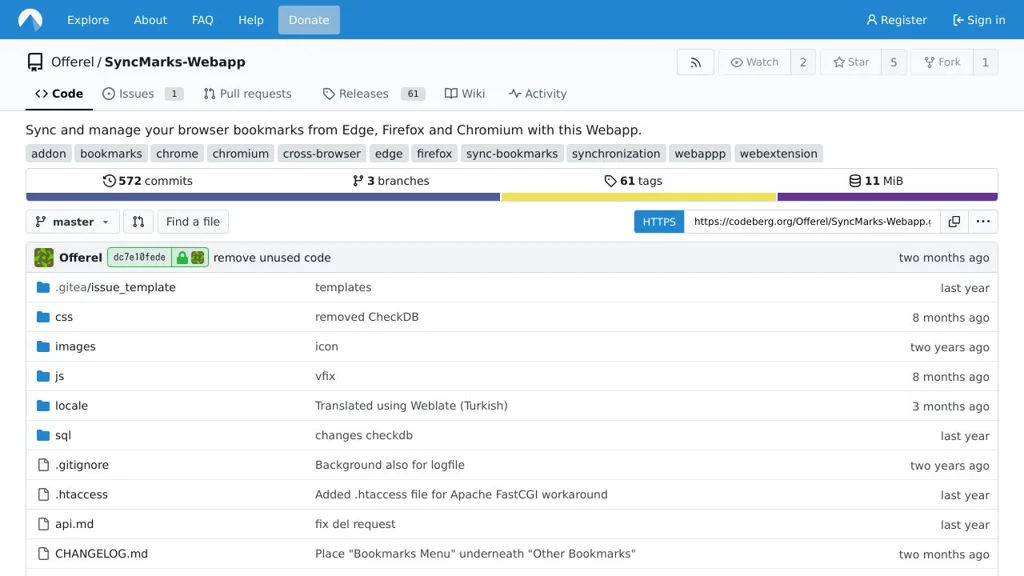The width and height of the screenshot is (1024, 576).
Task: Watch this repository
Action: (x=755, y=62)
